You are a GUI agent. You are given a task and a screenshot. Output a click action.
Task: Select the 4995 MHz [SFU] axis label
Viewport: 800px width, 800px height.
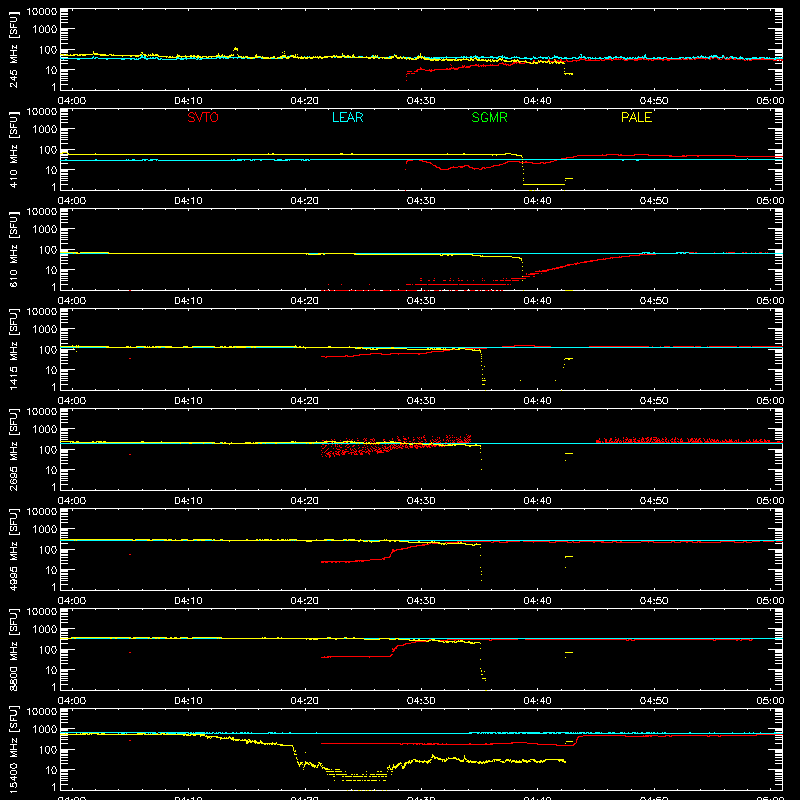coord(13,549)
